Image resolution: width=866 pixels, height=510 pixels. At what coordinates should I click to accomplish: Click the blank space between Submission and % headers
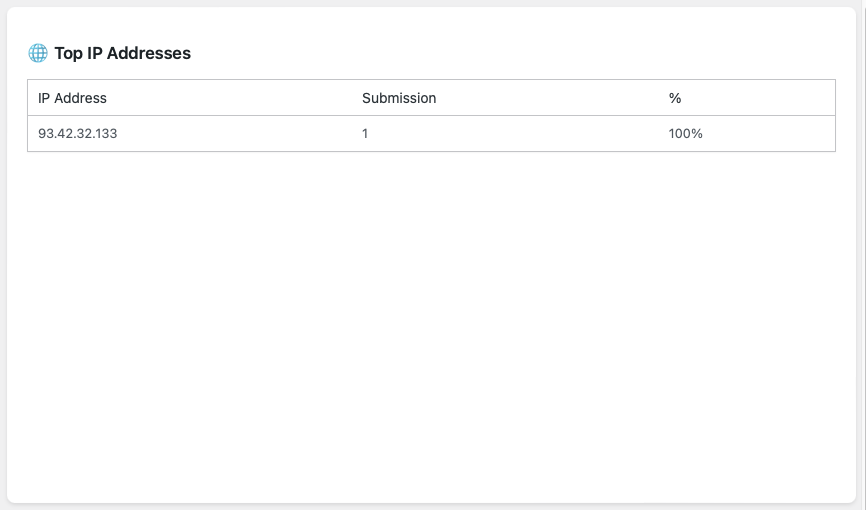click(550, 98)
